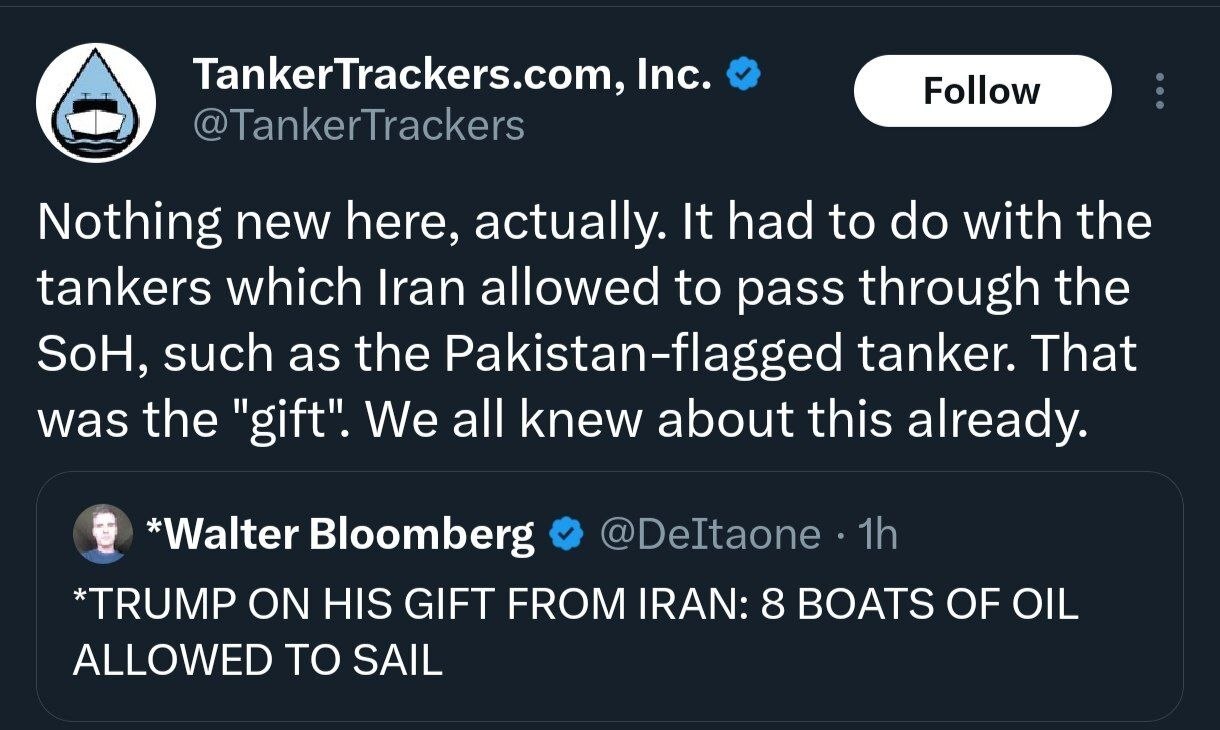Open the three-dot more options menu
Viewport: 1220px width, 730px height.
[x=1160, y=91]
